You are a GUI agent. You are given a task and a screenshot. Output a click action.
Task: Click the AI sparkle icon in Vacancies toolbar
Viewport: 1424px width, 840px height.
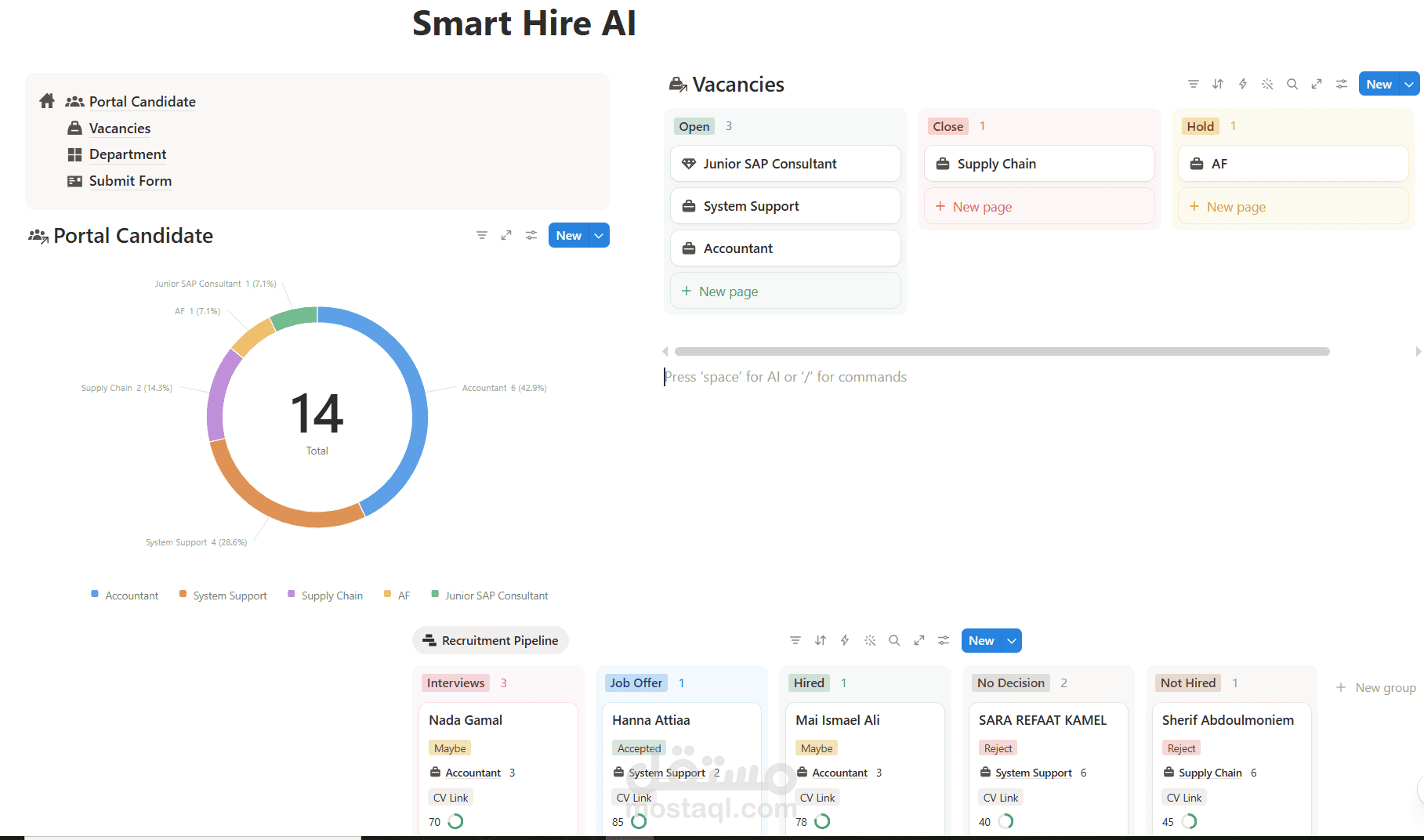pyautogui.click(x=1267, y=84)
